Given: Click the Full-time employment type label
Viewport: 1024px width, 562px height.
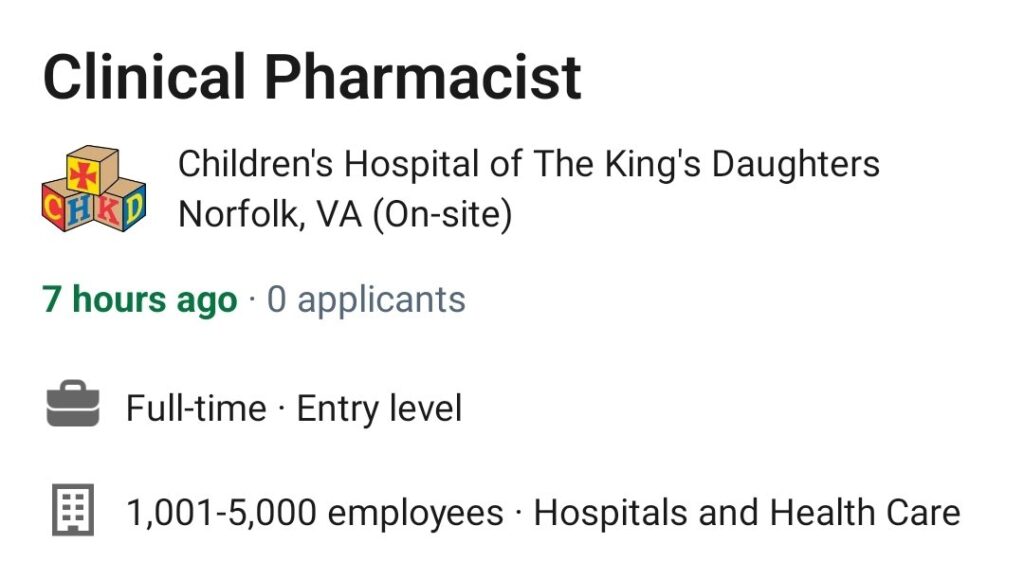Looking at the screenshot, I should (x=197, y=409).
